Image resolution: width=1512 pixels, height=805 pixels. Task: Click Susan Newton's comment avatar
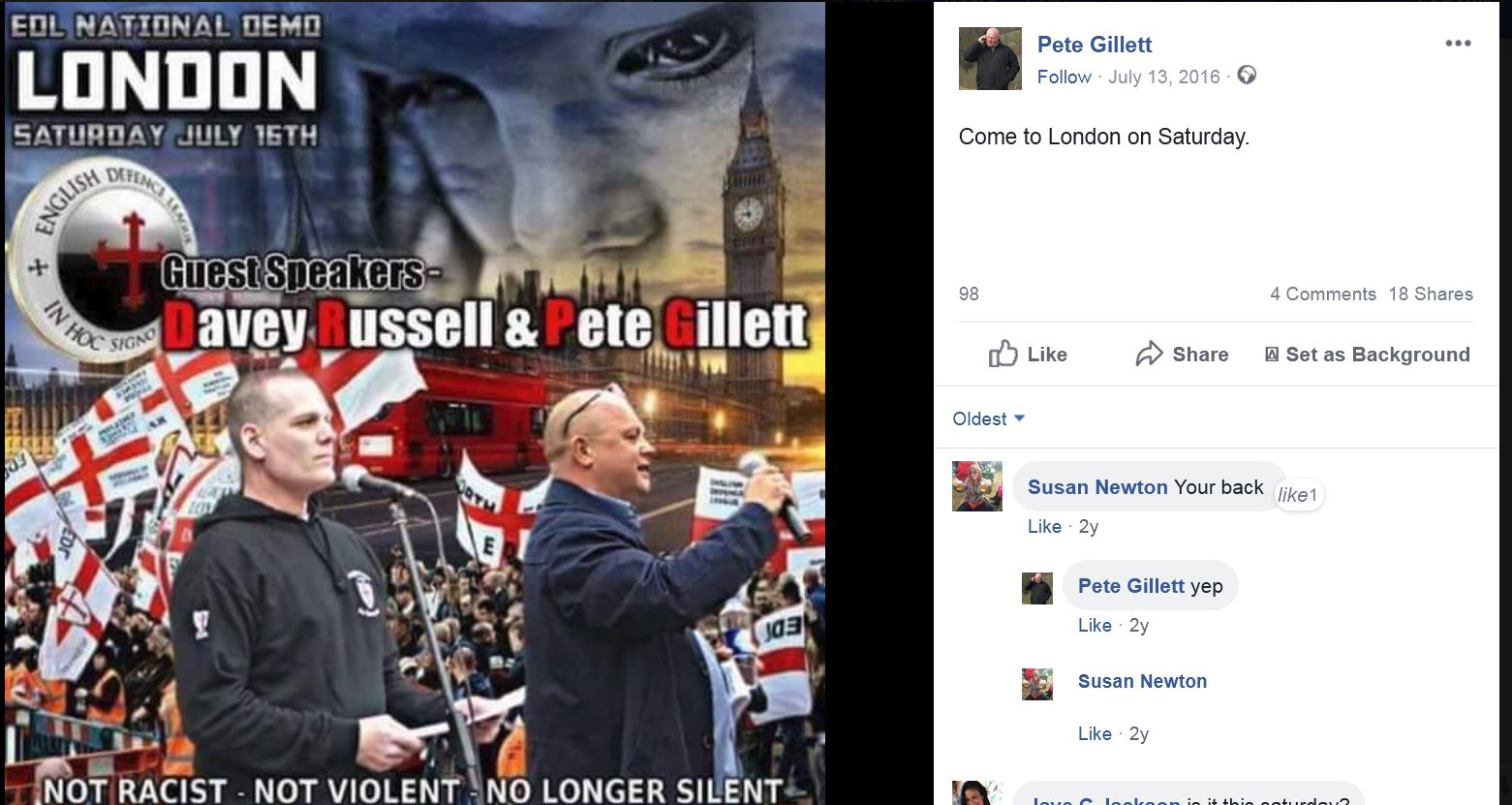point(977,486)
